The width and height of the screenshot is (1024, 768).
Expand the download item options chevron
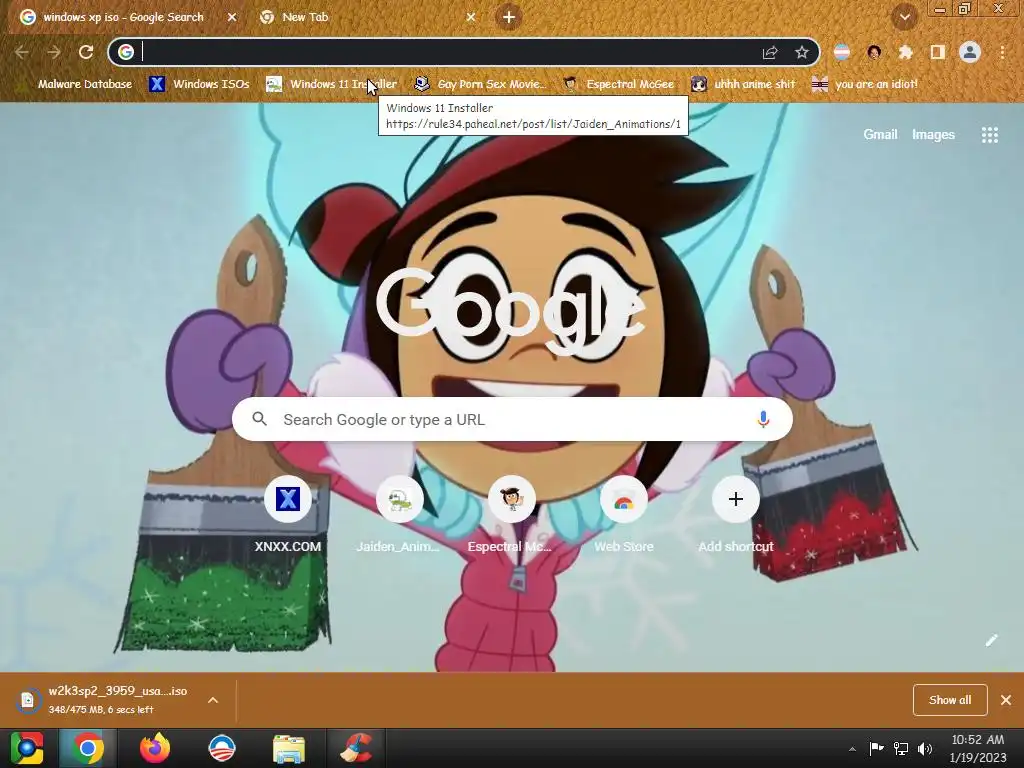[213, 700]
